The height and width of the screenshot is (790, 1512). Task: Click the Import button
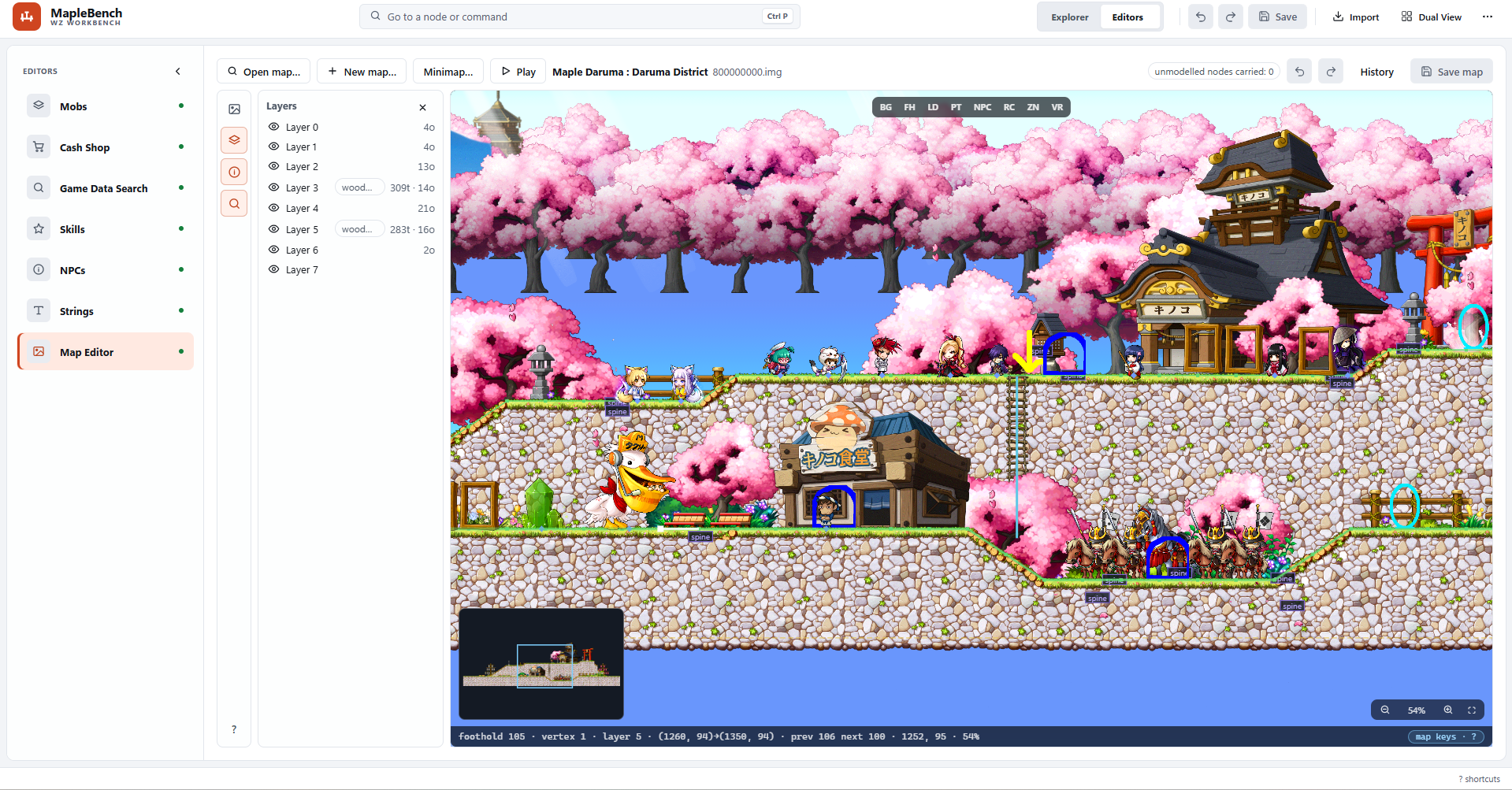(x=1356, y=17)
